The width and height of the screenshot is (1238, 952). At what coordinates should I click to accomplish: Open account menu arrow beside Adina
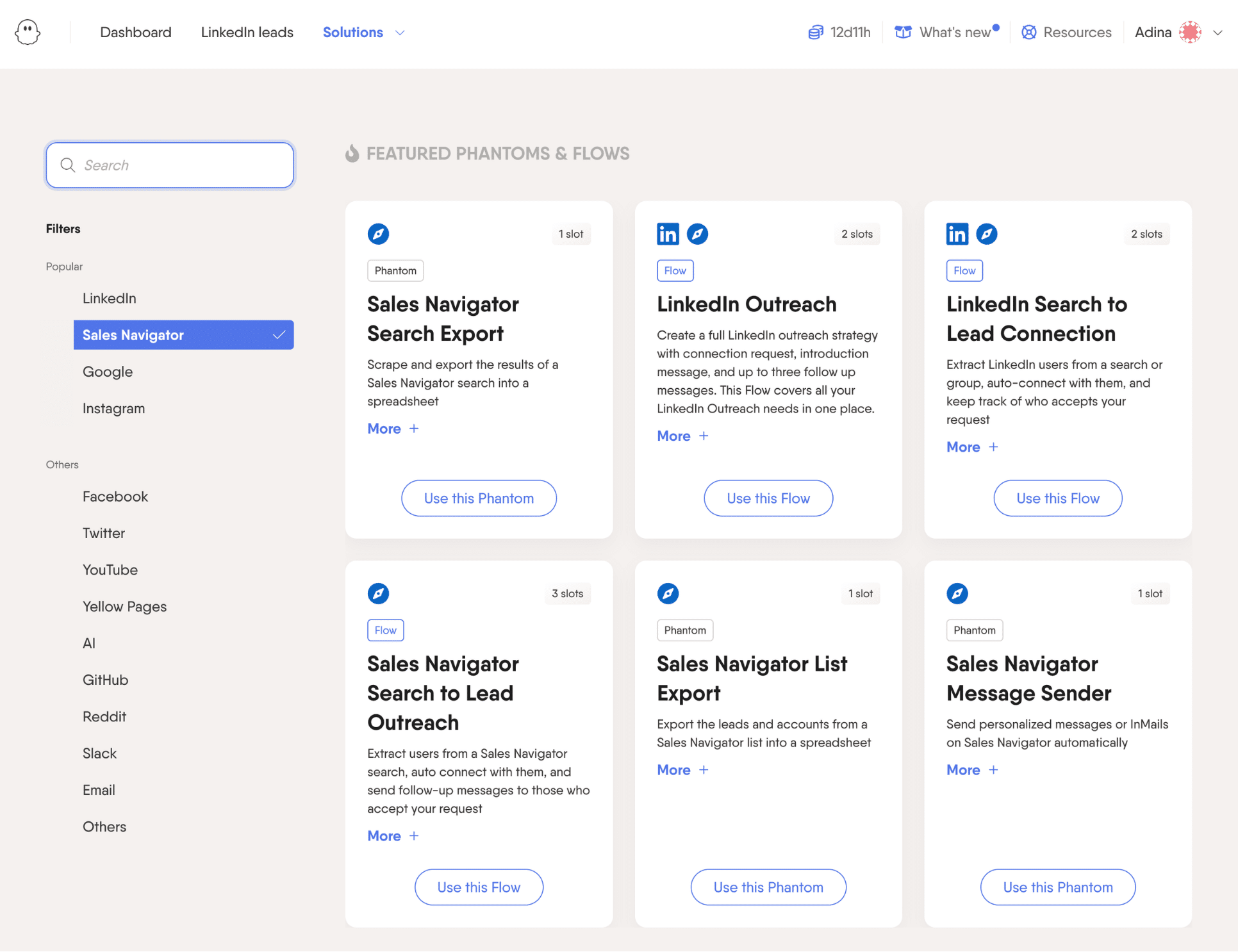click(1217, 33)
